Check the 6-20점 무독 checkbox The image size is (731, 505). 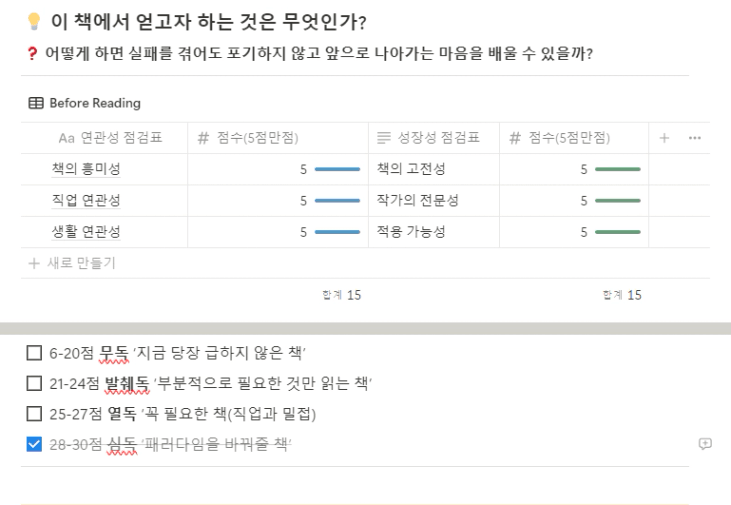click(x=34, y=353)
